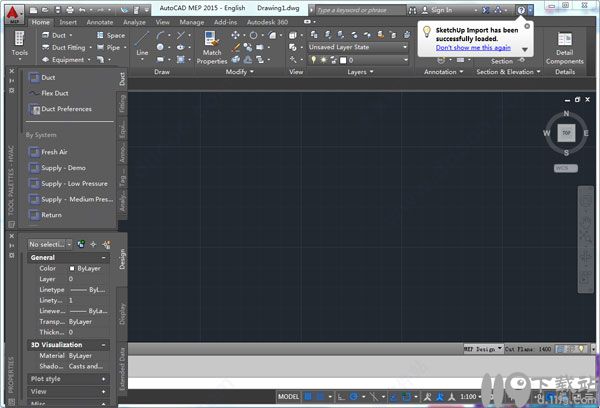This screenshot has width=600, height=408.
Task: Collapse the 3D Visualization section
Action: (x=103, y=345)
